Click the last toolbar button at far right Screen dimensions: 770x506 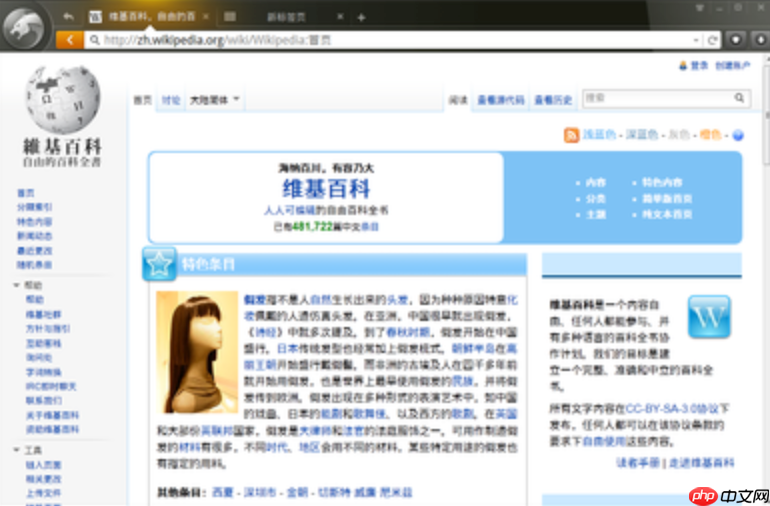[x=760, y=40]
